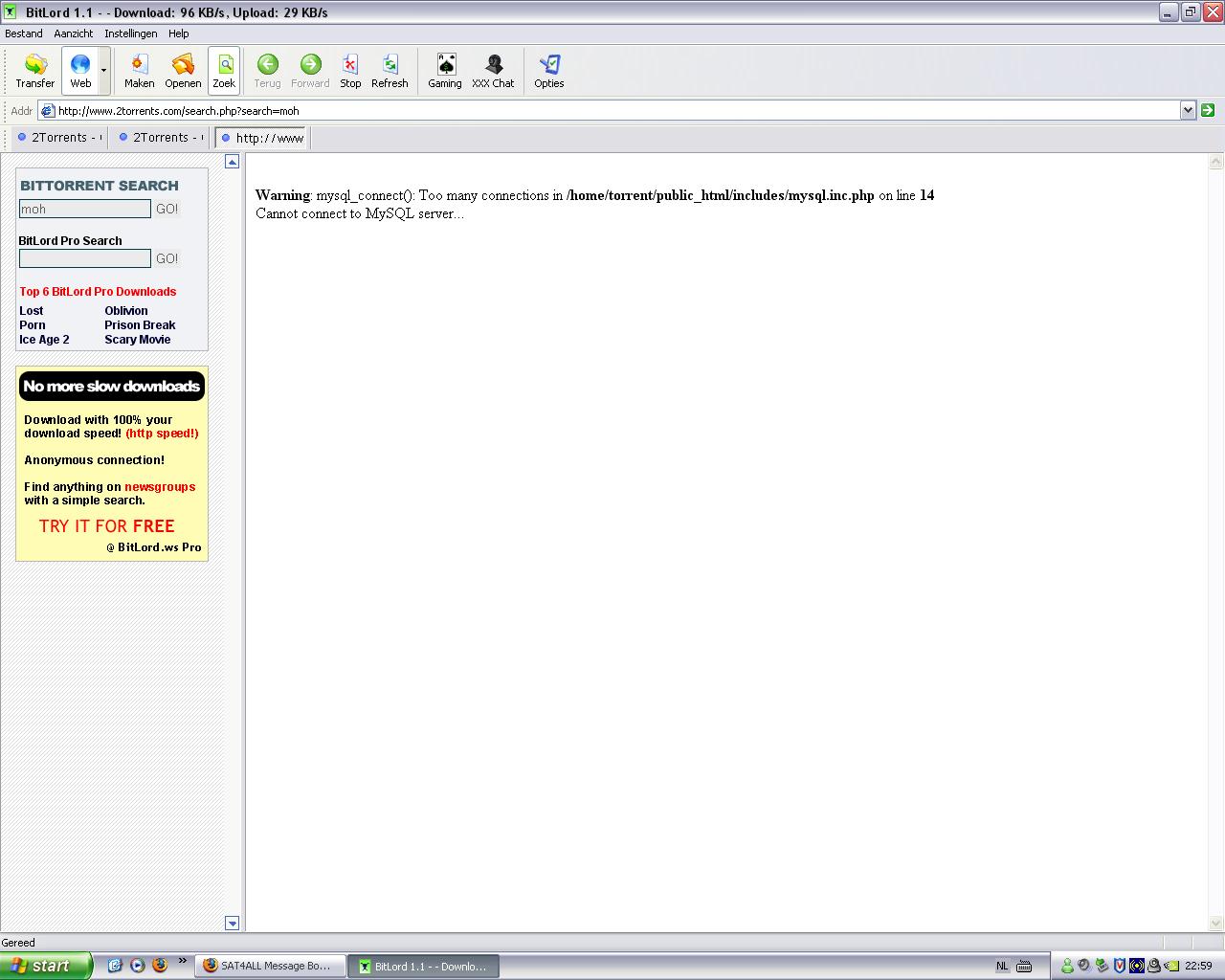1225x980 pixels.
Task: Open the Bestand menu
Action: pyautogui.click(x=24, y=33)
